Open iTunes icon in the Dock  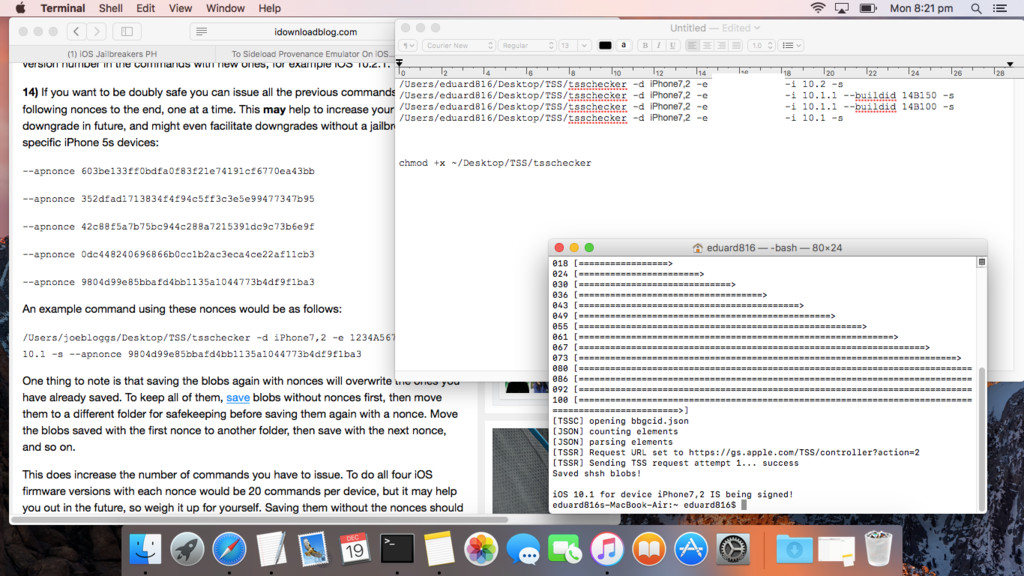pyautogui.click(x=607, y=549)
